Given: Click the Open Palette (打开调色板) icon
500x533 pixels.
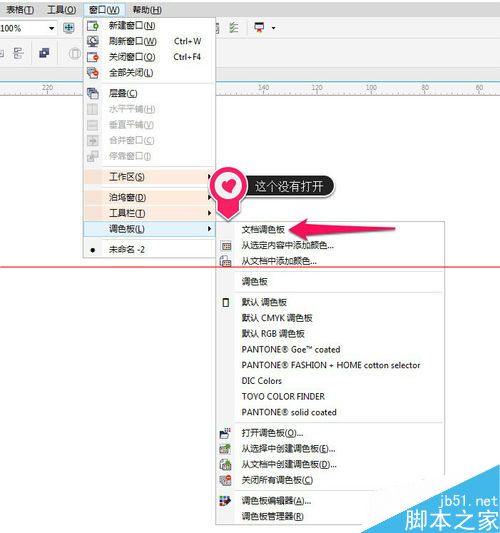Looking at the screenshot, I should pyautogui.click(x=225, y=433).
